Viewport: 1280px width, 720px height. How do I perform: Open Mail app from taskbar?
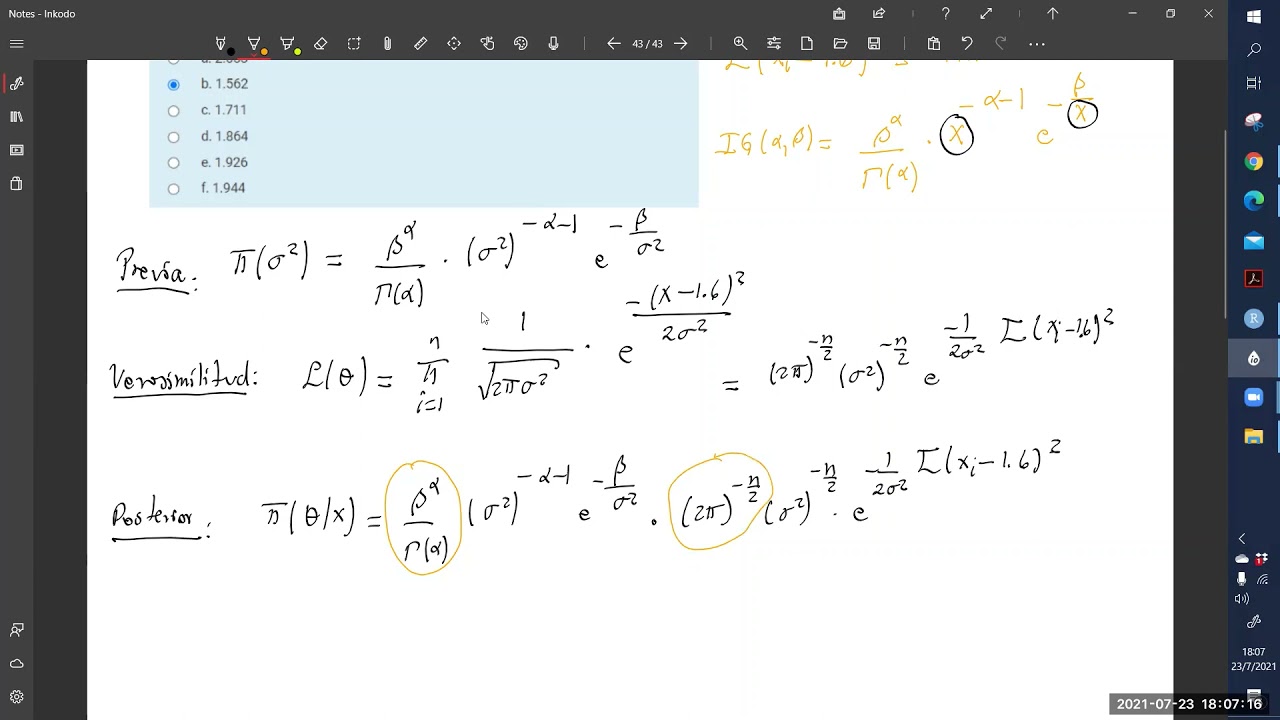click(1254, 241)
